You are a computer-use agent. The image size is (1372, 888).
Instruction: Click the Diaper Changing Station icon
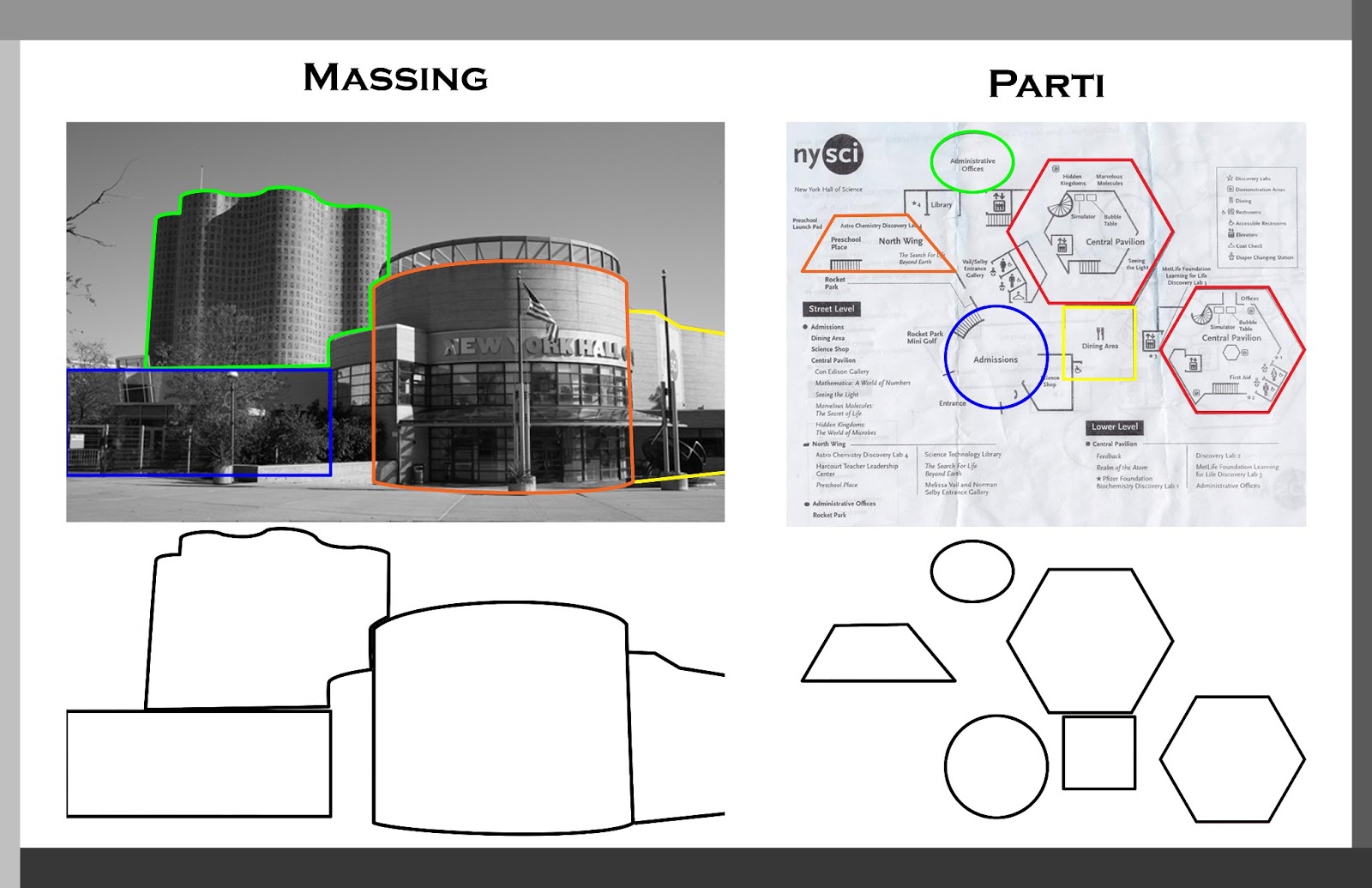pyautogui.click(x=1231, y=257)
